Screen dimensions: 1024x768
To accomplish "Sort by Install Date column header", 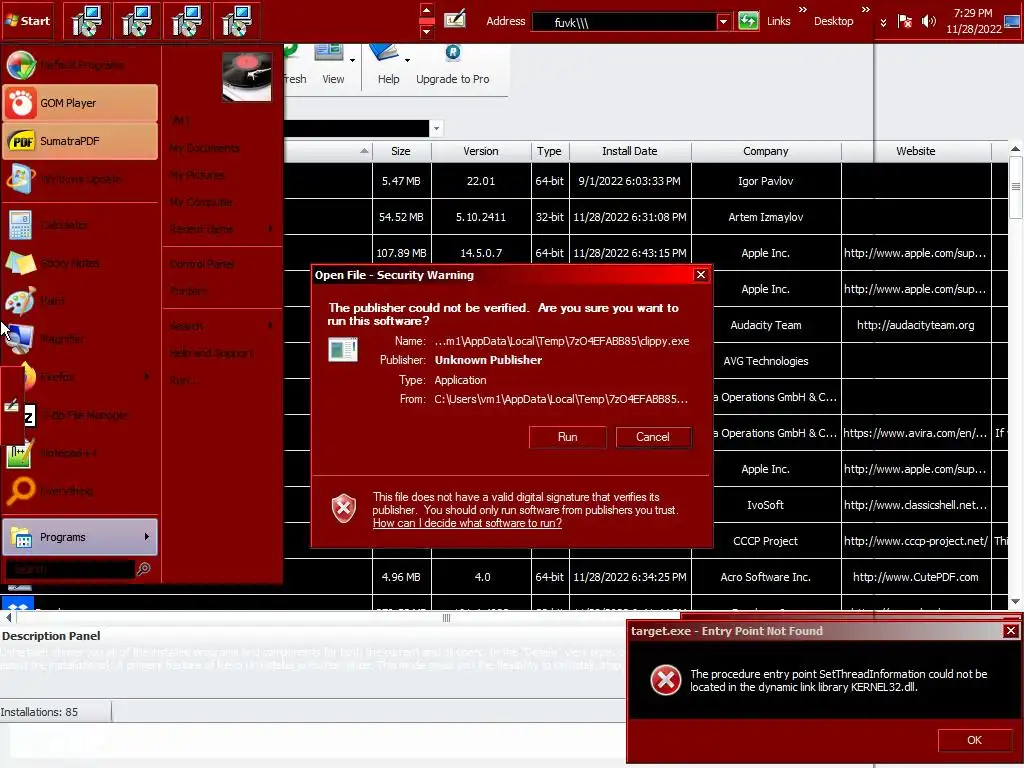I will tap(630, 151).
